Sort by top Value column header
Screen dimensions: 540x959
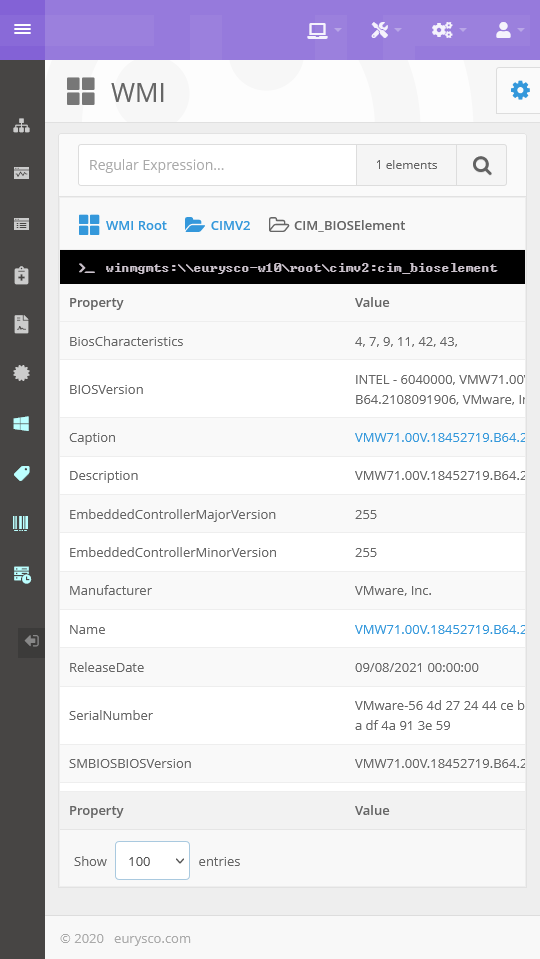tap(372, 302)
